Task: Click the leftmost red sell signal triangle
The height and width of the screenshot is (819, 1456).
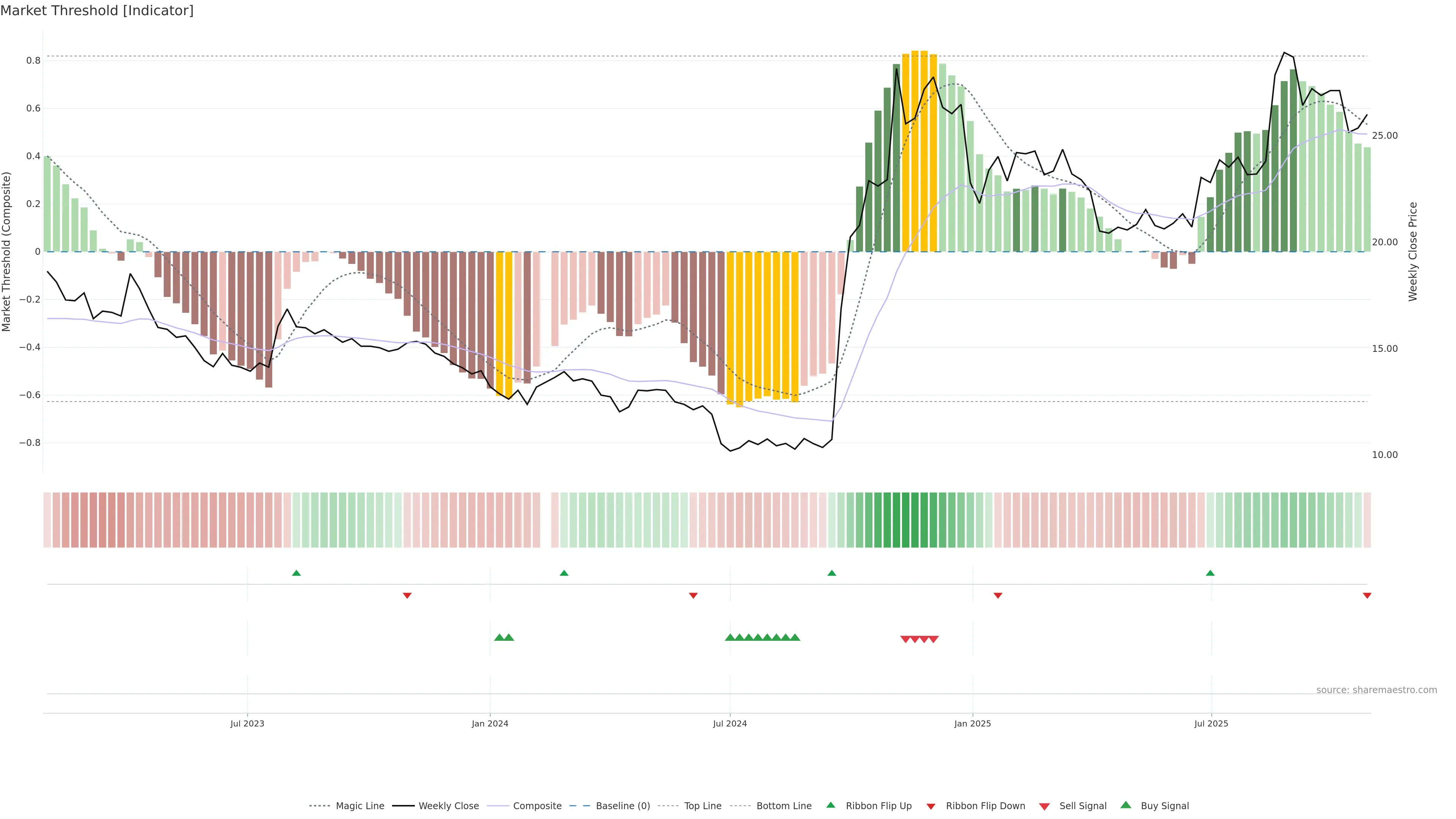Action: 905,639
